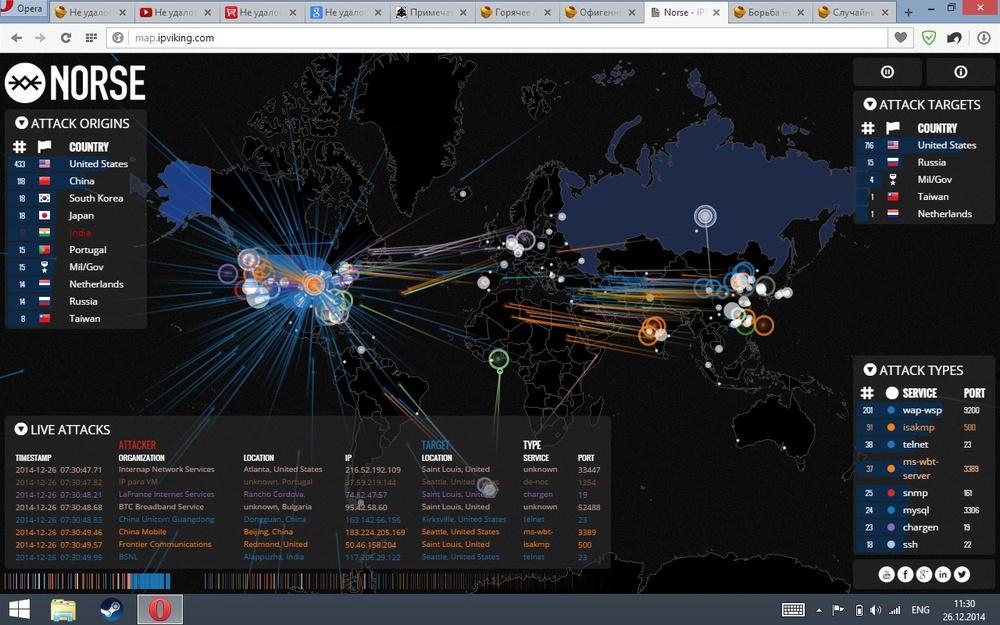Select South Korea origin row
This screenshot has width=1000, height=625.
pos(77,198)
